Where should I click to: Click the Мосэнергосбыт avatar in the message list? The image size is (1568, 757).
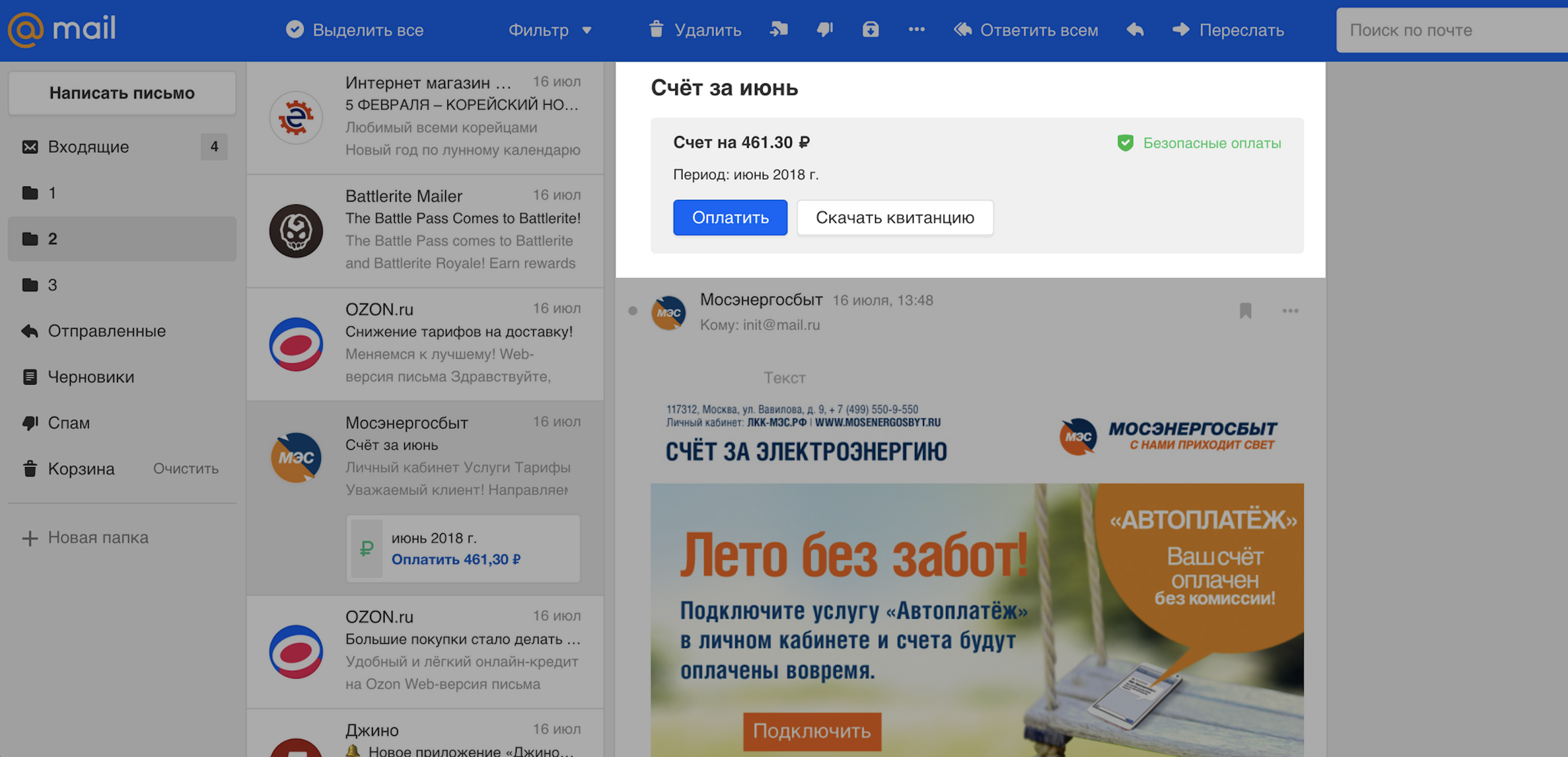pos(296,457)
